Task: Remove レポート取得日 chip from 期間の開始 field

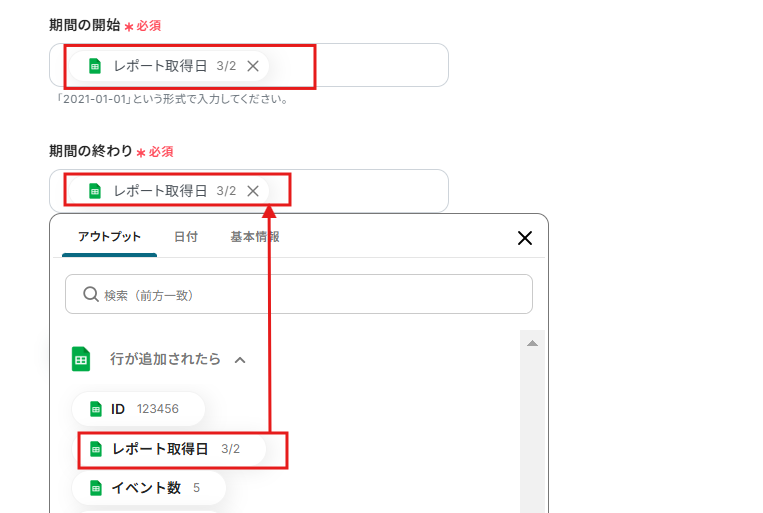Action: coord(253,66)
